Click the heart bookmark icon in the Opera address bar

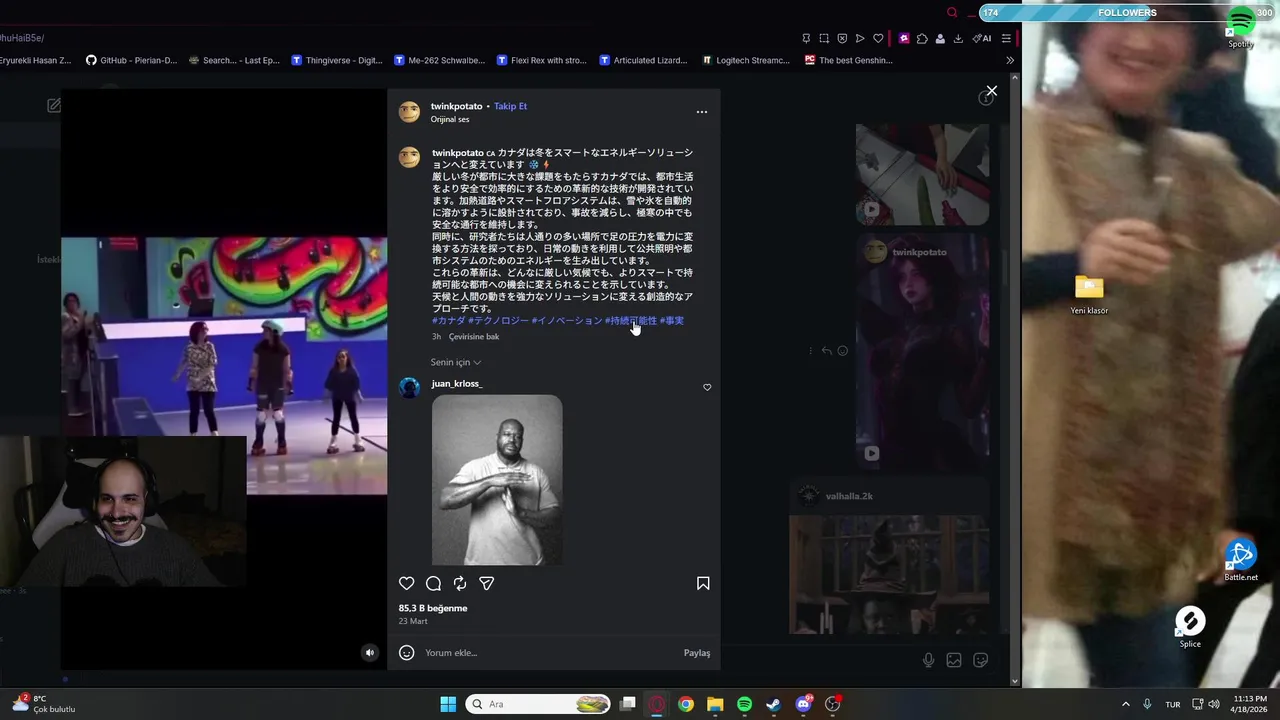point(878,38)
